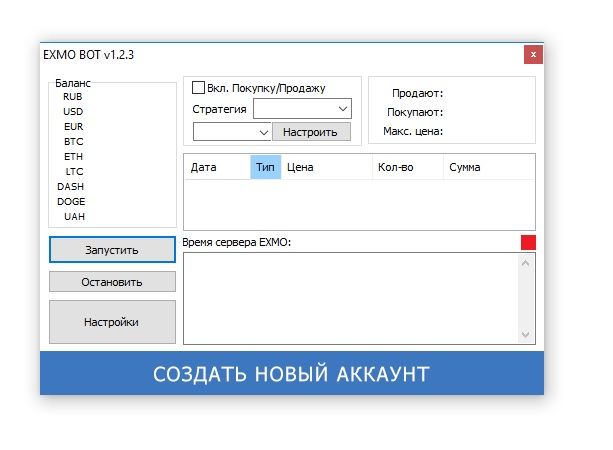Click the LTC balance label

click(x=74, y=172)
